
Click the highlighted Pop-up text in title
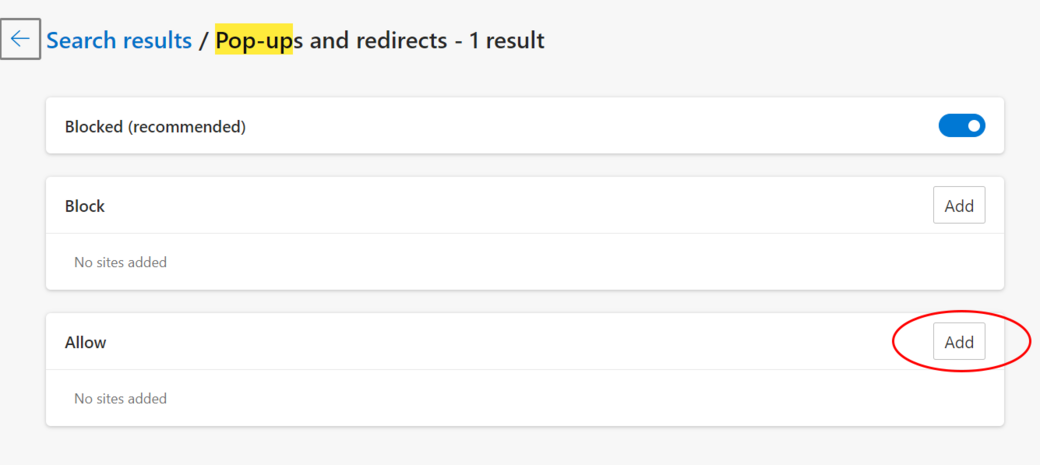[x=253, y=41]
